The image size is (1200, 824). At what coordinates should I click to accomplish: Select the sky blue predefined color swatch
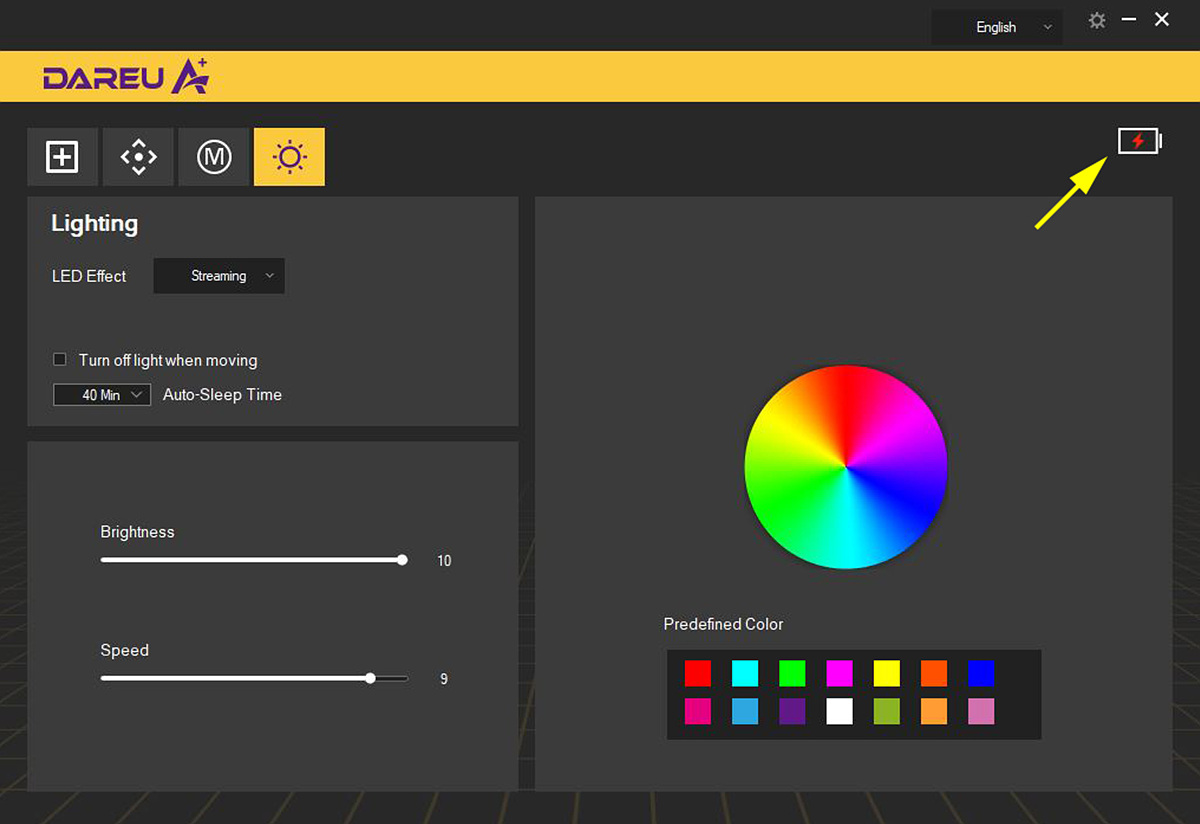coord(745,711)
